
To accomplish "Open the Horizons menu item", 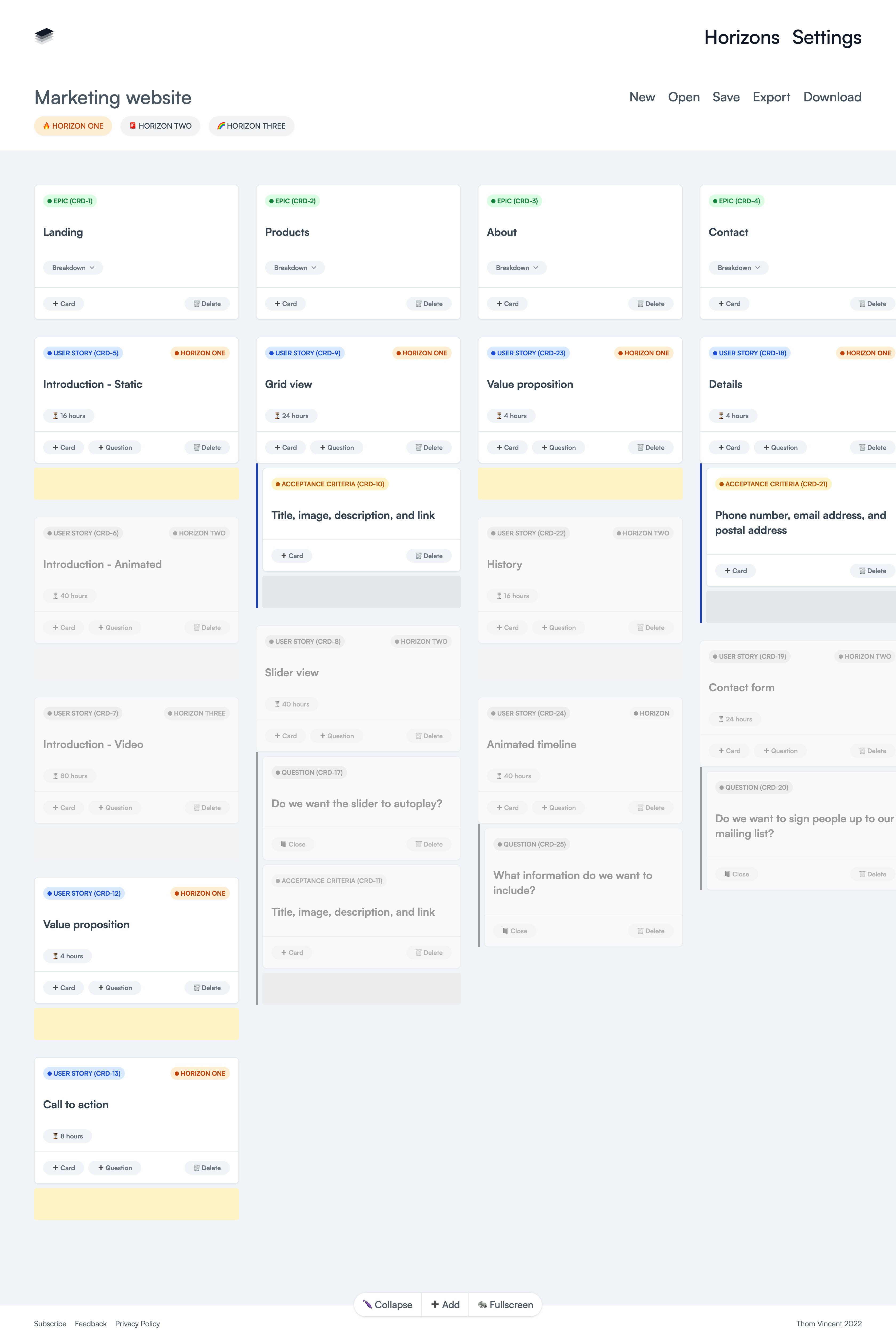I will click(741, 37).
